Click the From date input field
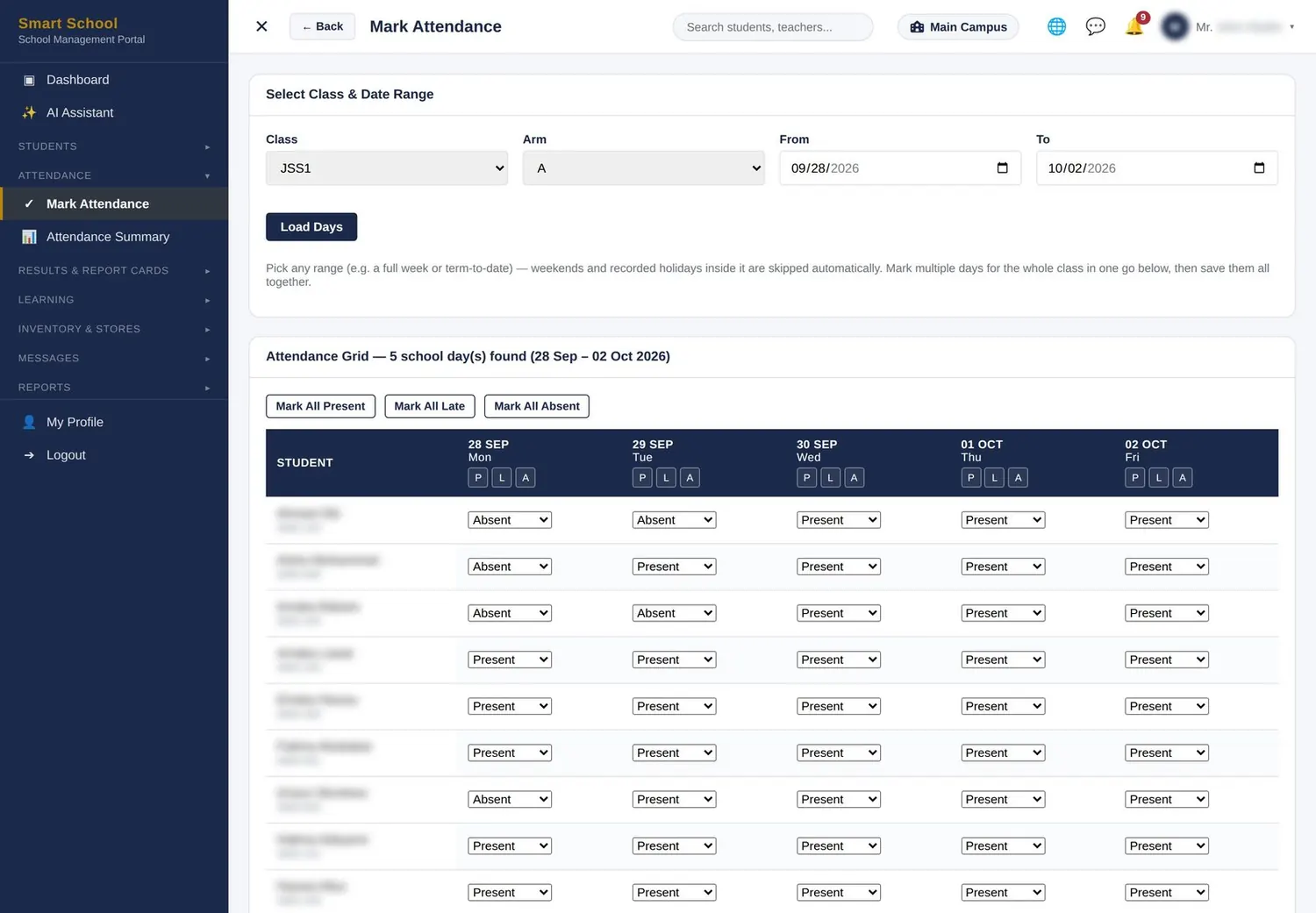This screenshot has height=913, width=1316. pos(900,168)
